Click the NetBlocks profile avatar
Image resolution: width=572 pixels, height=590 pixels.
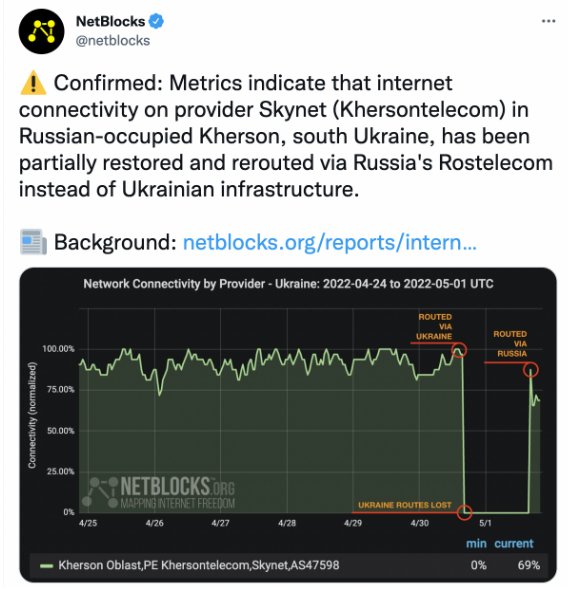[x=41, y=32]
